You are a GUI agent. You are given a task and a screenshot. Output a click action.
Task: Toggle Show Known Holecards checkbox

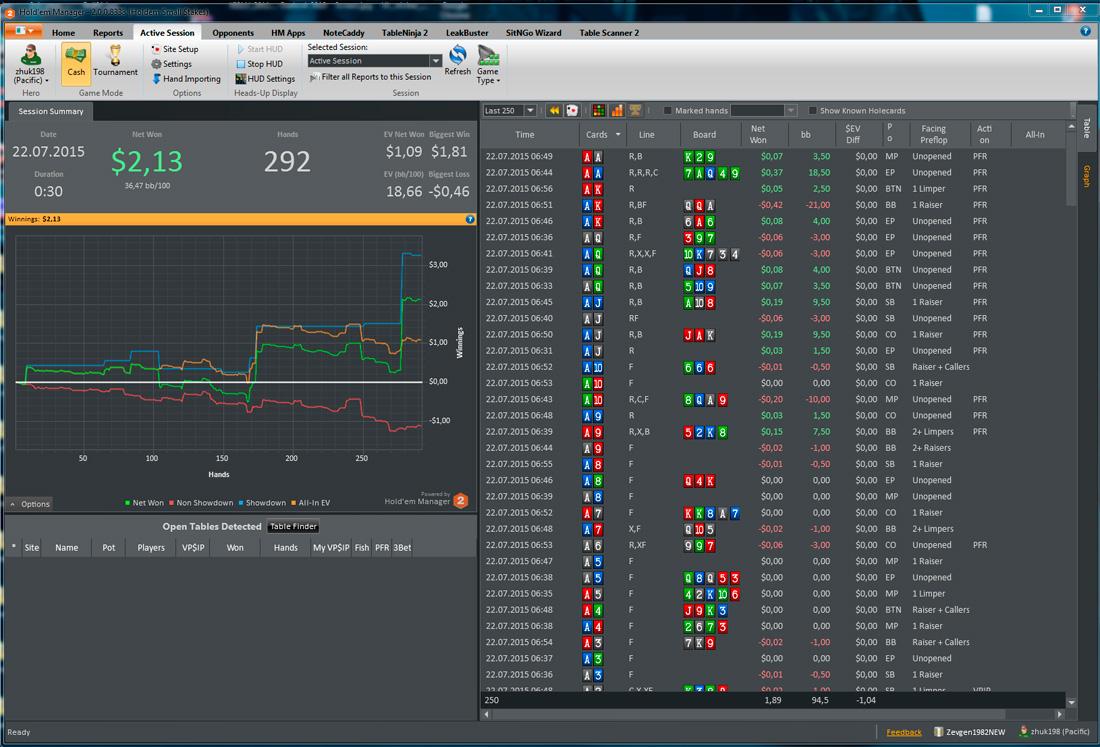pos(812,111)
